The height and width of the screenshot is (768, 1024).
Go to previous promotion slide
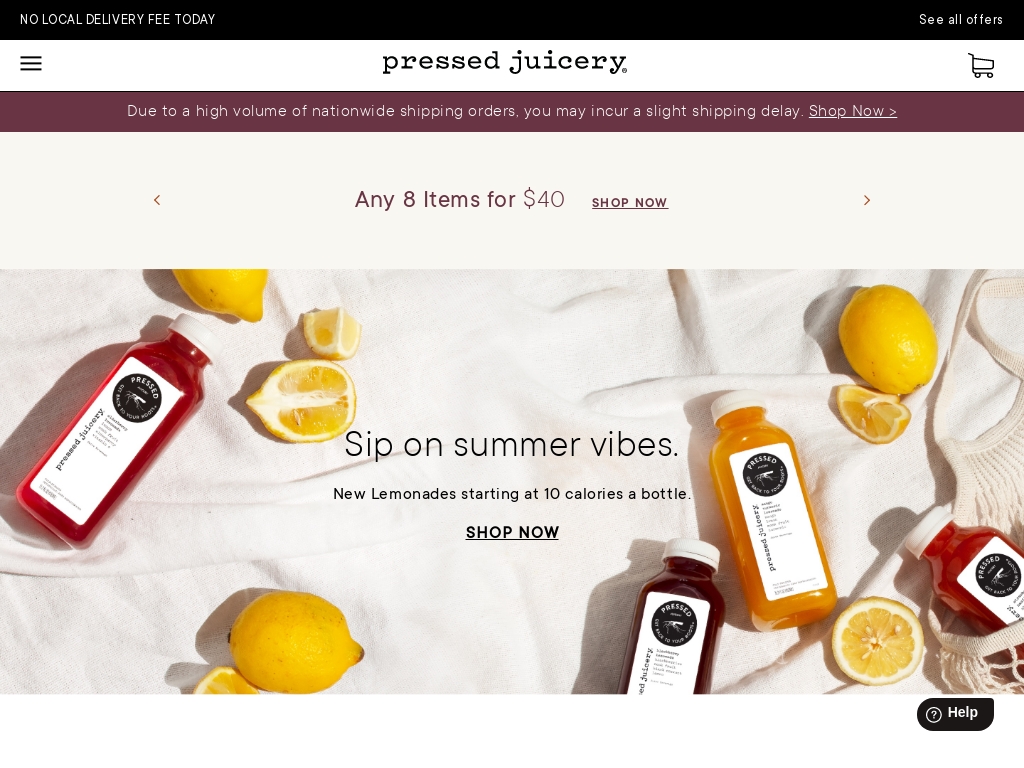(x=157, y=200)
